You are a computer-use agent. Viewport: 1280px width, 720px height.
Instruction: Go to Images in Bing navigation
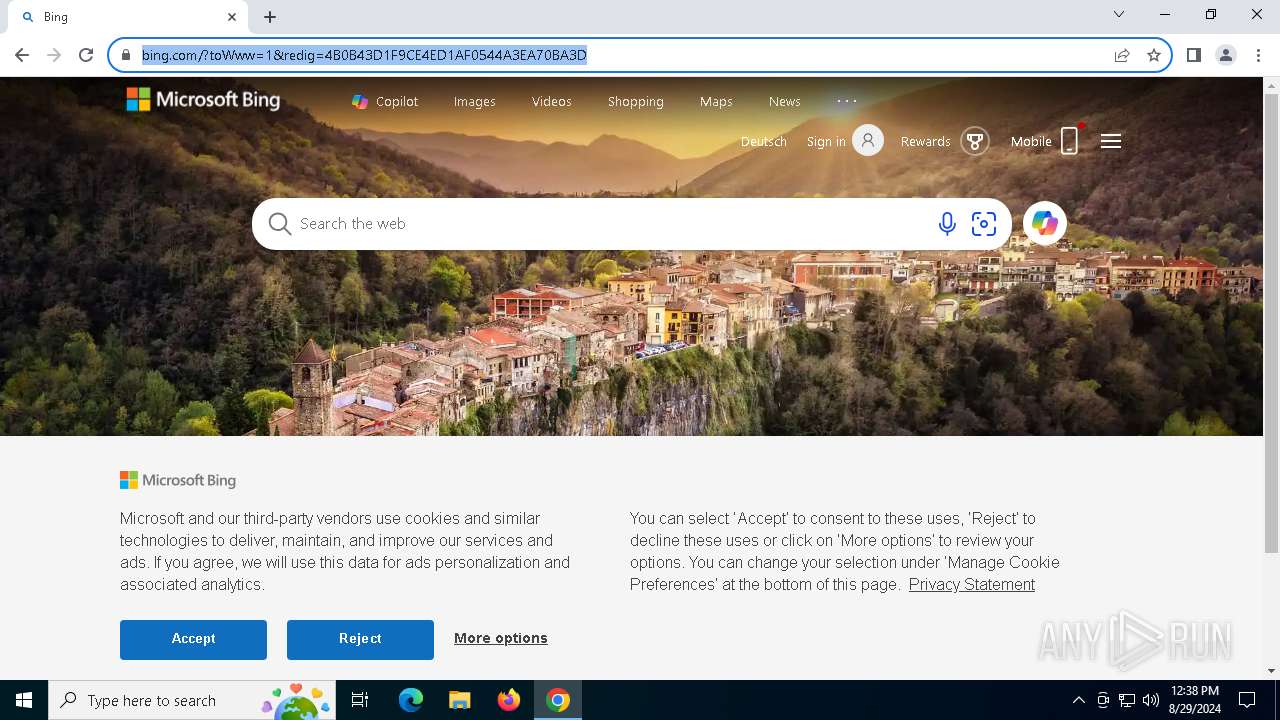click(474, 101)
